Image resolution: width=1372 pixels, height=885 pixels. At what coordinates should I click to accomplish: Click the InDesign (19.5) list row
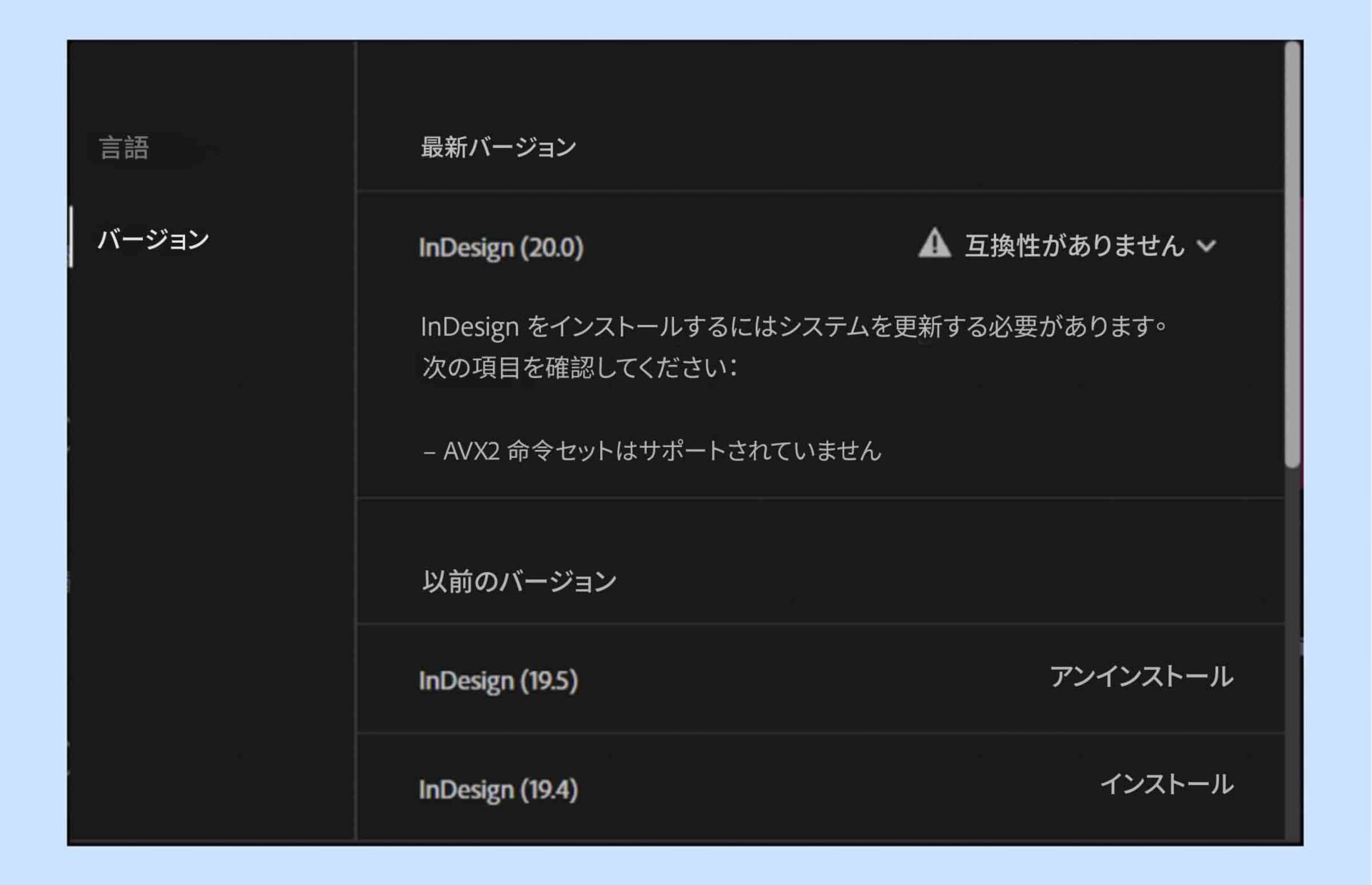(x=786, y=679)
